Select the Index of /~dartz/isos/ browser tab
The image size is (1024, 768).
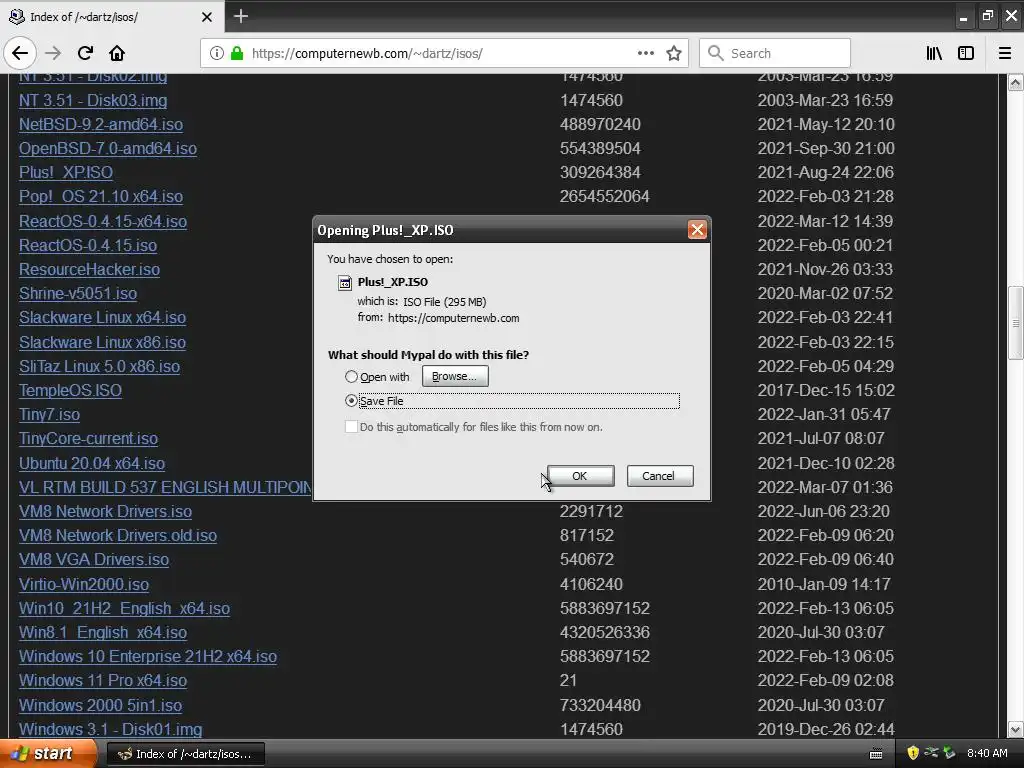click(x=111, y=17)
